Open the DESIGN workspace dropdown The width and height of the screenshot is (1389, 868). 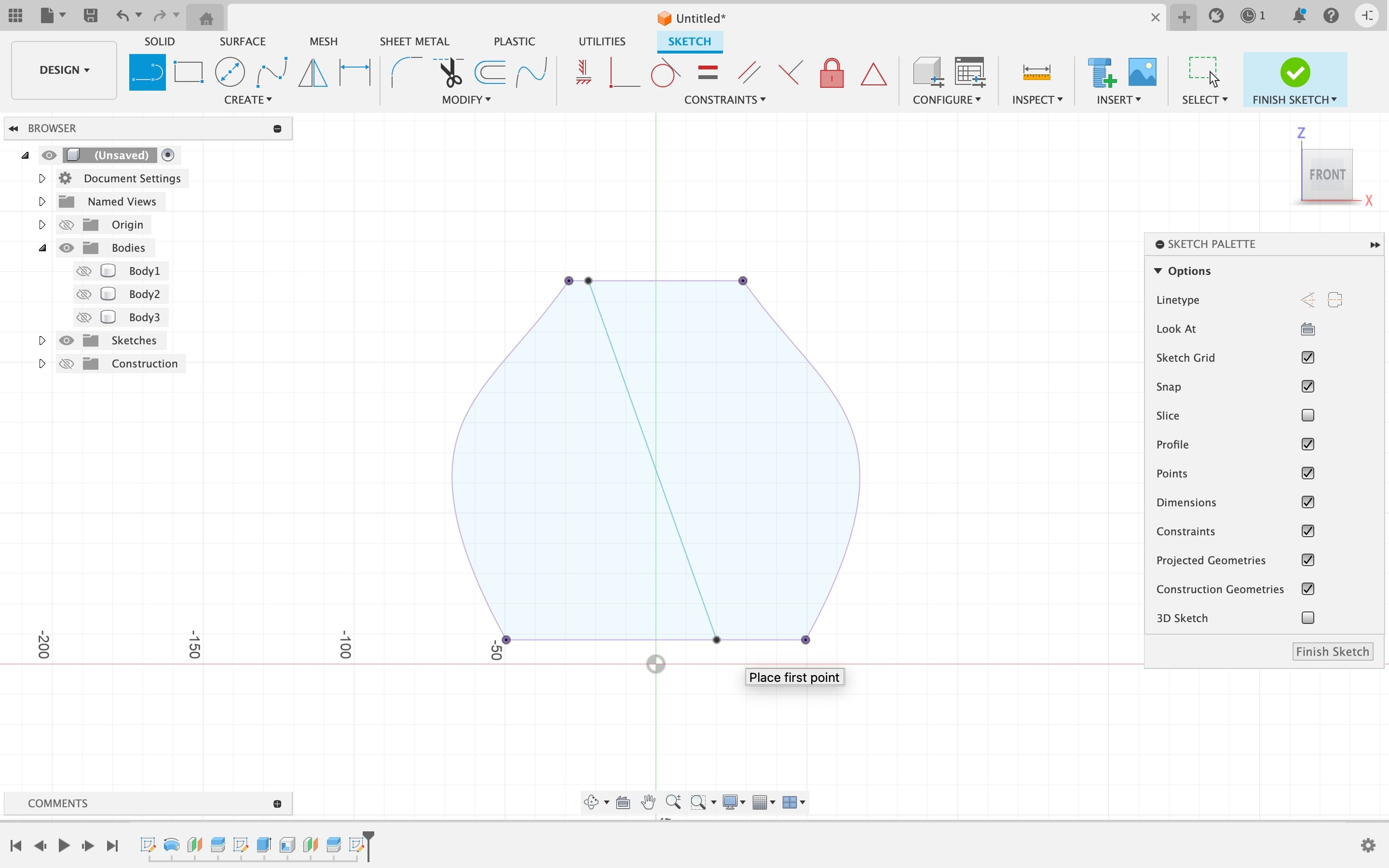point(64,70)
